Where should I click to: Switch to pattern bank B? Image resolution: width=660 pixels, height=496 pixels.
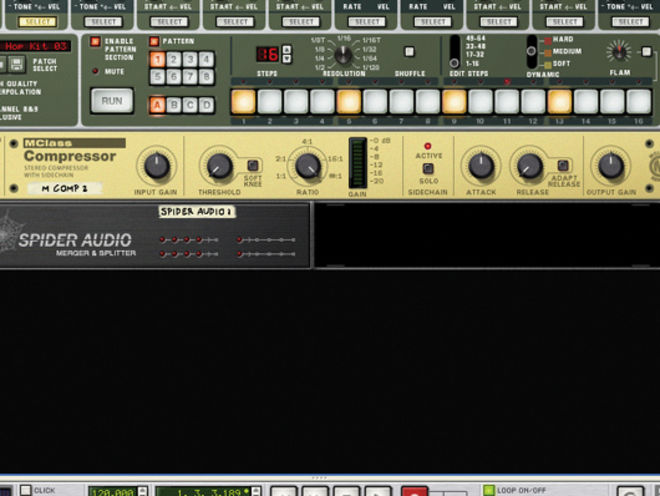click(174, 105)
